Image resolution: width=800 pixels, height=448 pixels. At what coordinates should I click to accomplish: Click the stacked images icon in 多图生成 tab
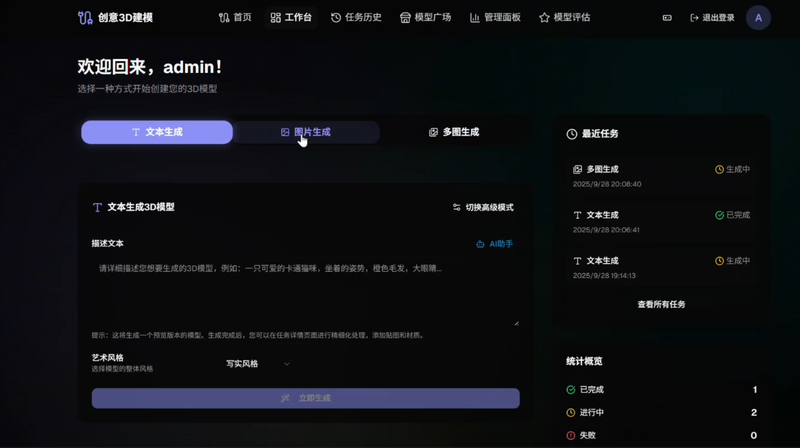pos(433,132)
